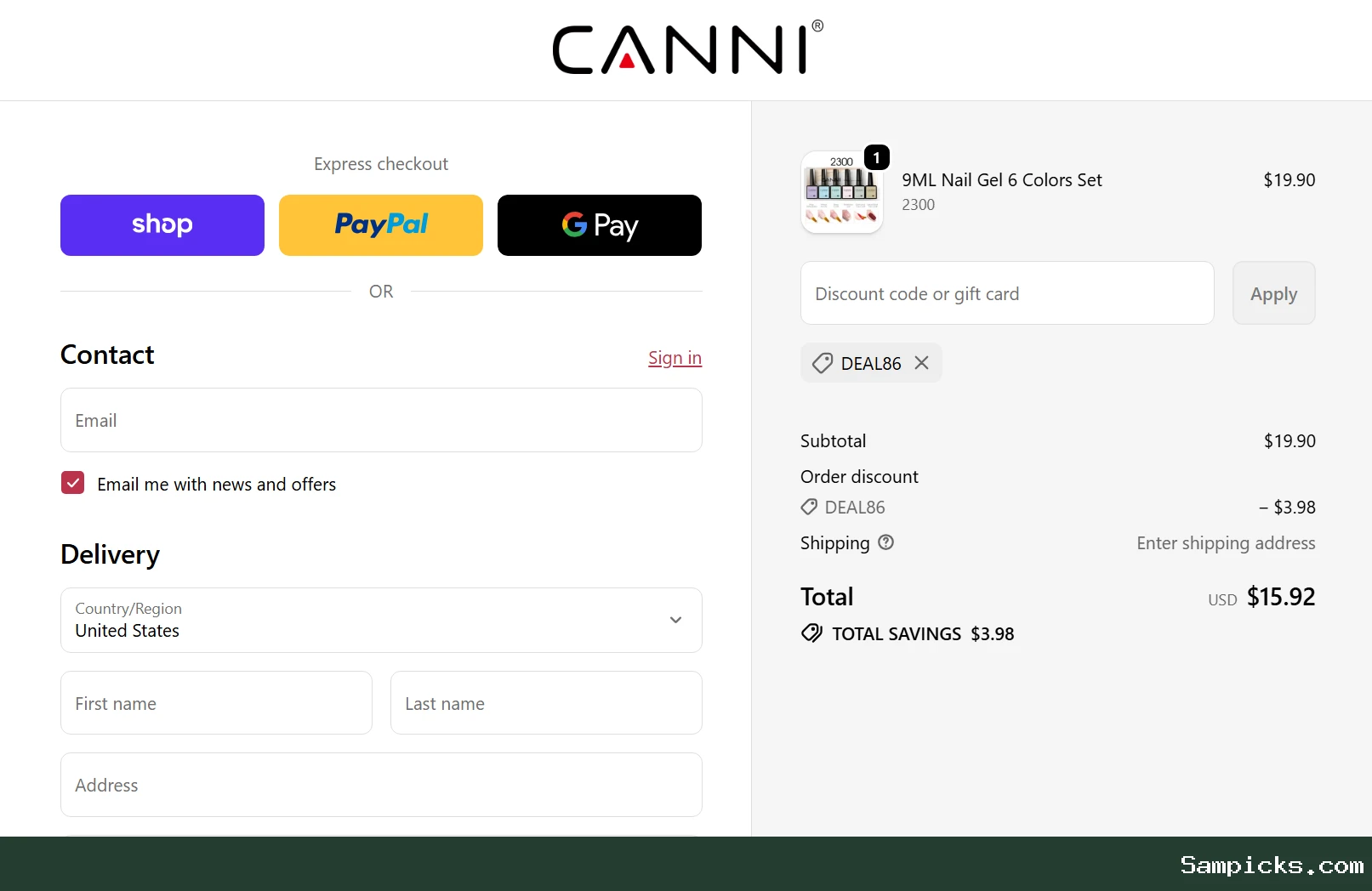Click the Contact section heading
This screenshot has height=891, width=1372.
(107, 355)
